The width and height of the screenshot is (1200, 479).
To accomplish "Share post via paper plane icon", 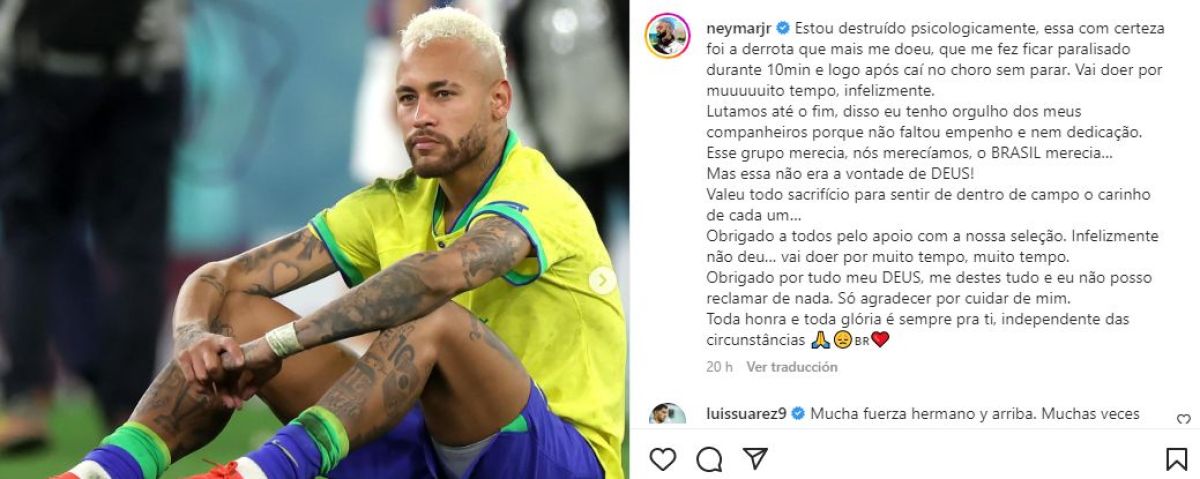I will (x=755, y=458).
